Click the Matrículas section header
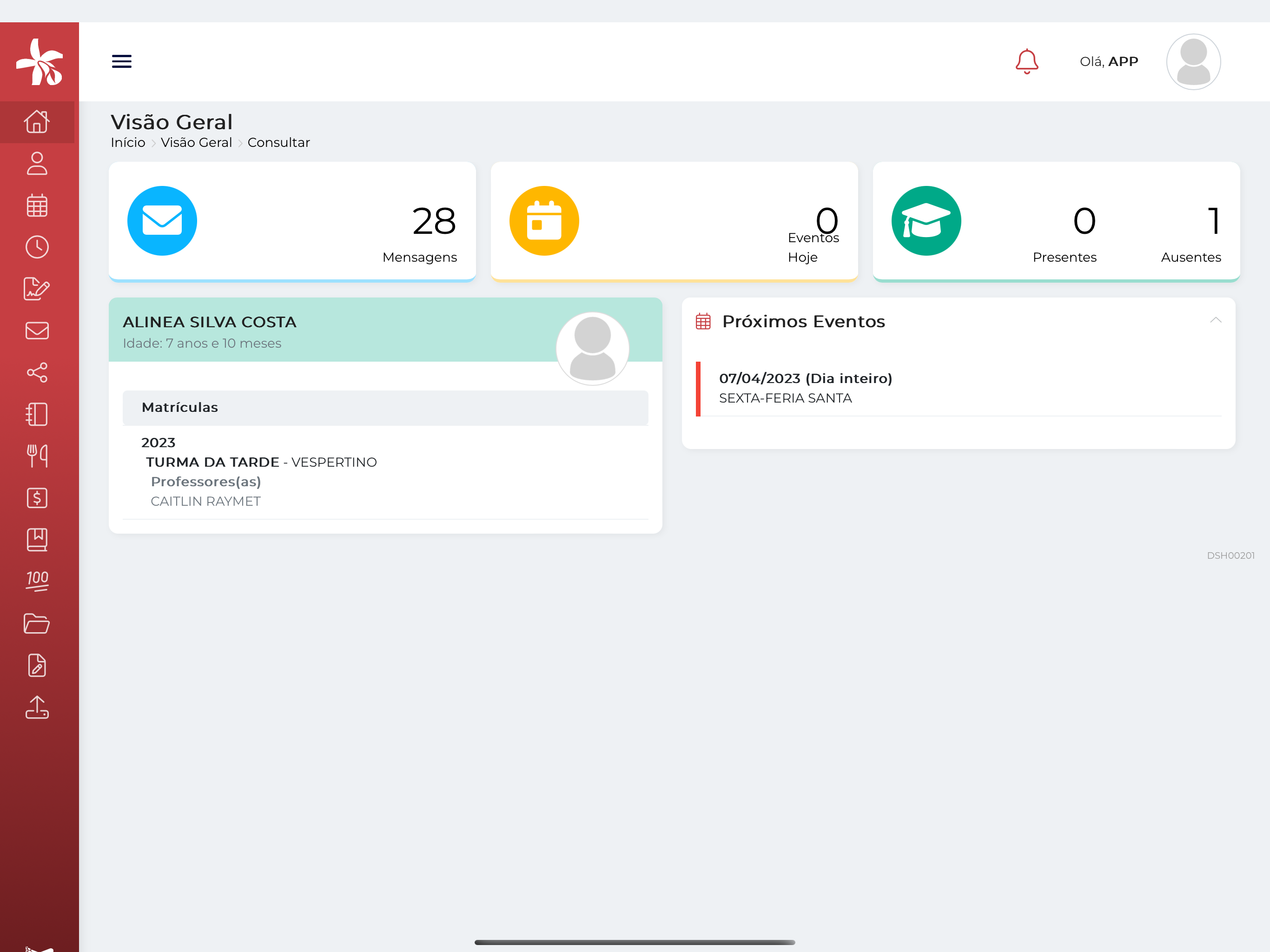Screen dimensions: 1270x952 click(385, 408)
